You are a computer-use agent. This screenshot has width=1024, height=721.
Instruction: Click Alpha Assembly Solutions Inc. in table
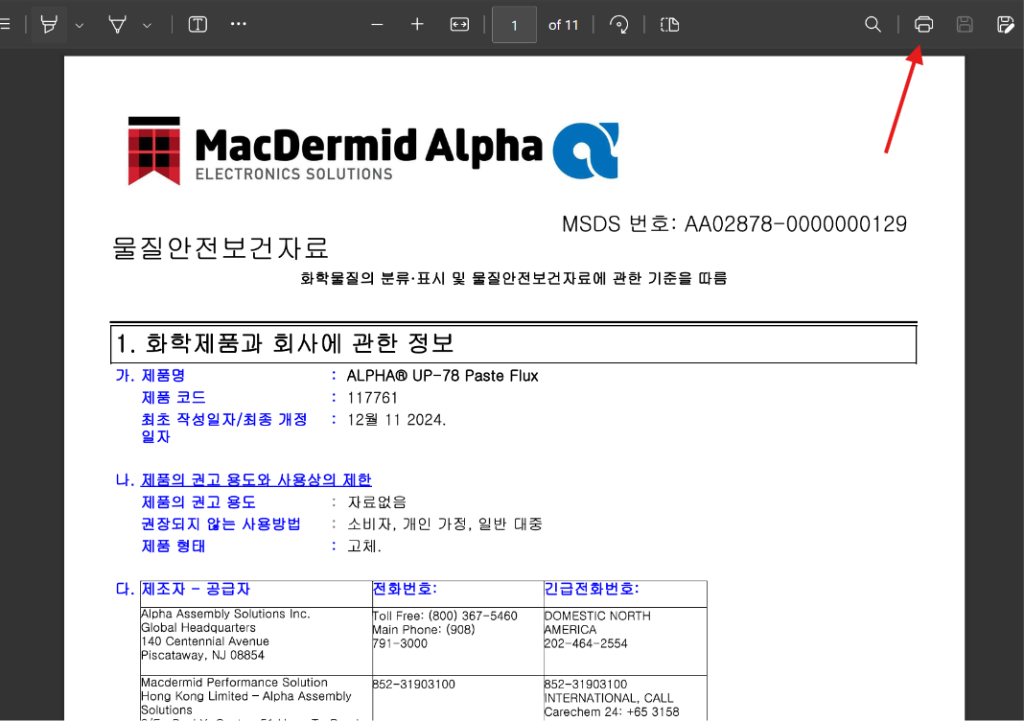[x=225, y=614]
